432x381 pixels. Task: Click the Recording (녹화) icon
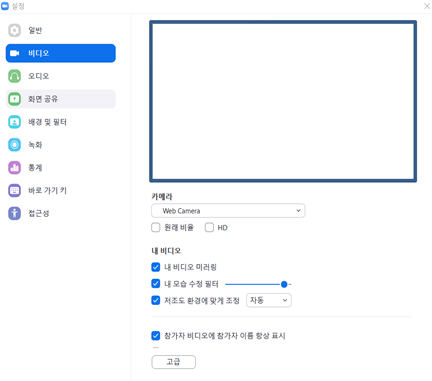[x=14, y=145]
